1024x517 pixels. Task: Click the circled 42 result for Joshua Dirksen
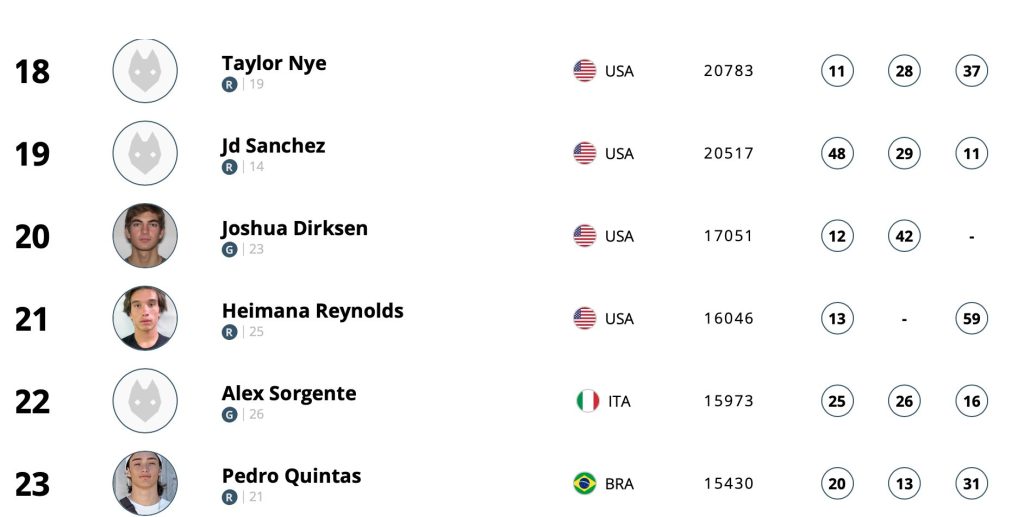click(x=904, y=236)
